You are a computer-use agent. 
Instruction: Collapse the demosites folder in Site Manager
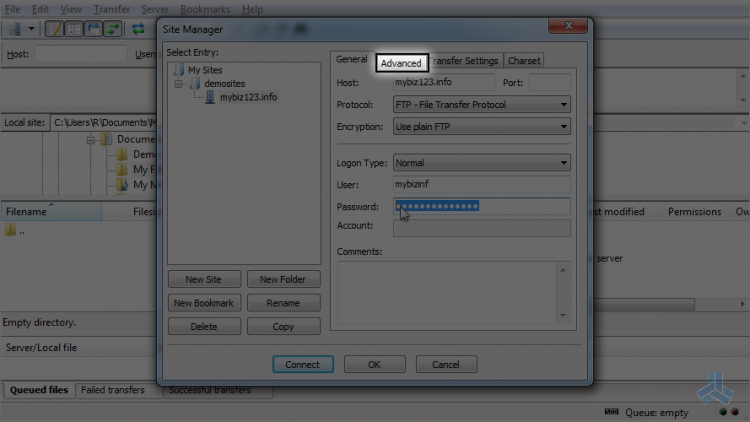pyautogui.click(x=178, y=84)
